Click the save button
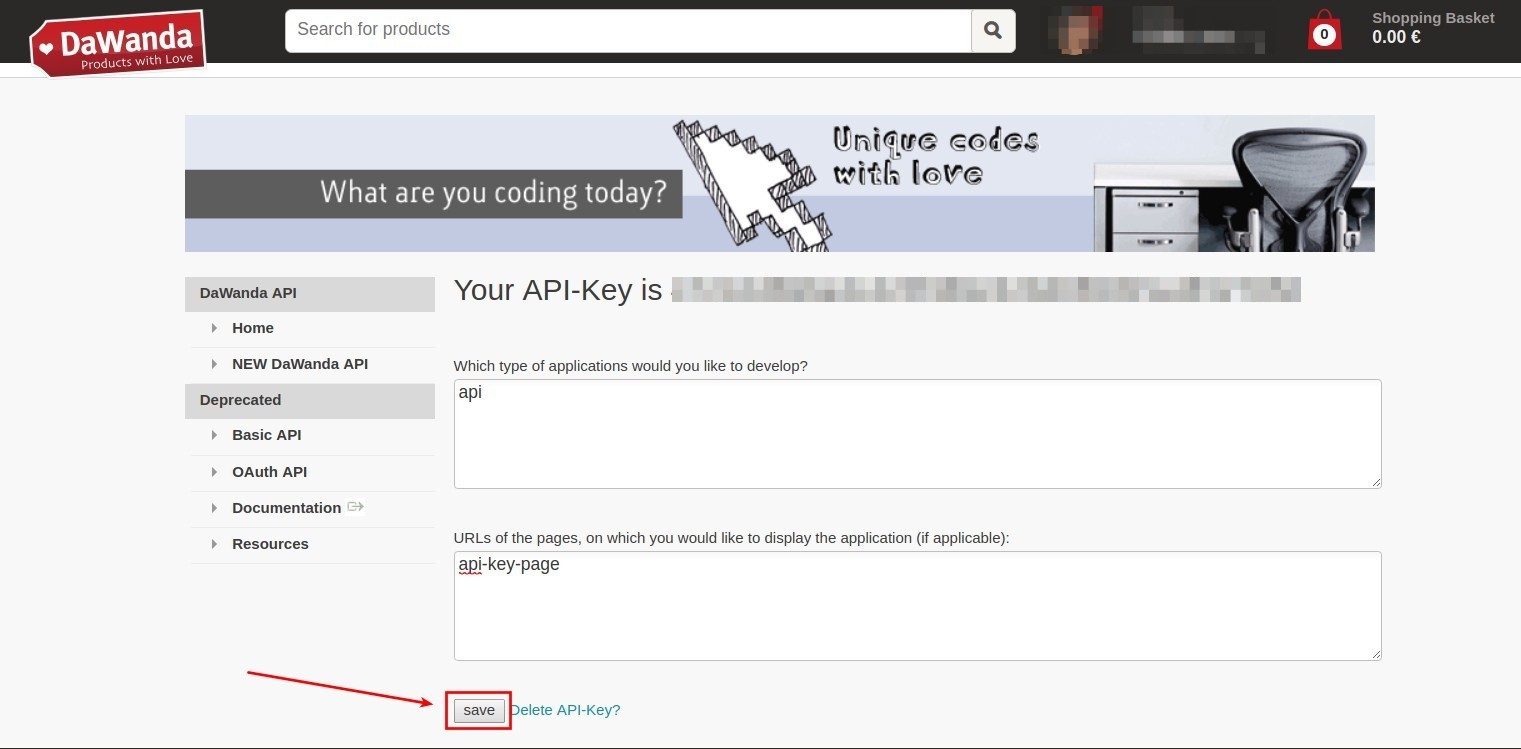1521x749 pixels. 479,710
